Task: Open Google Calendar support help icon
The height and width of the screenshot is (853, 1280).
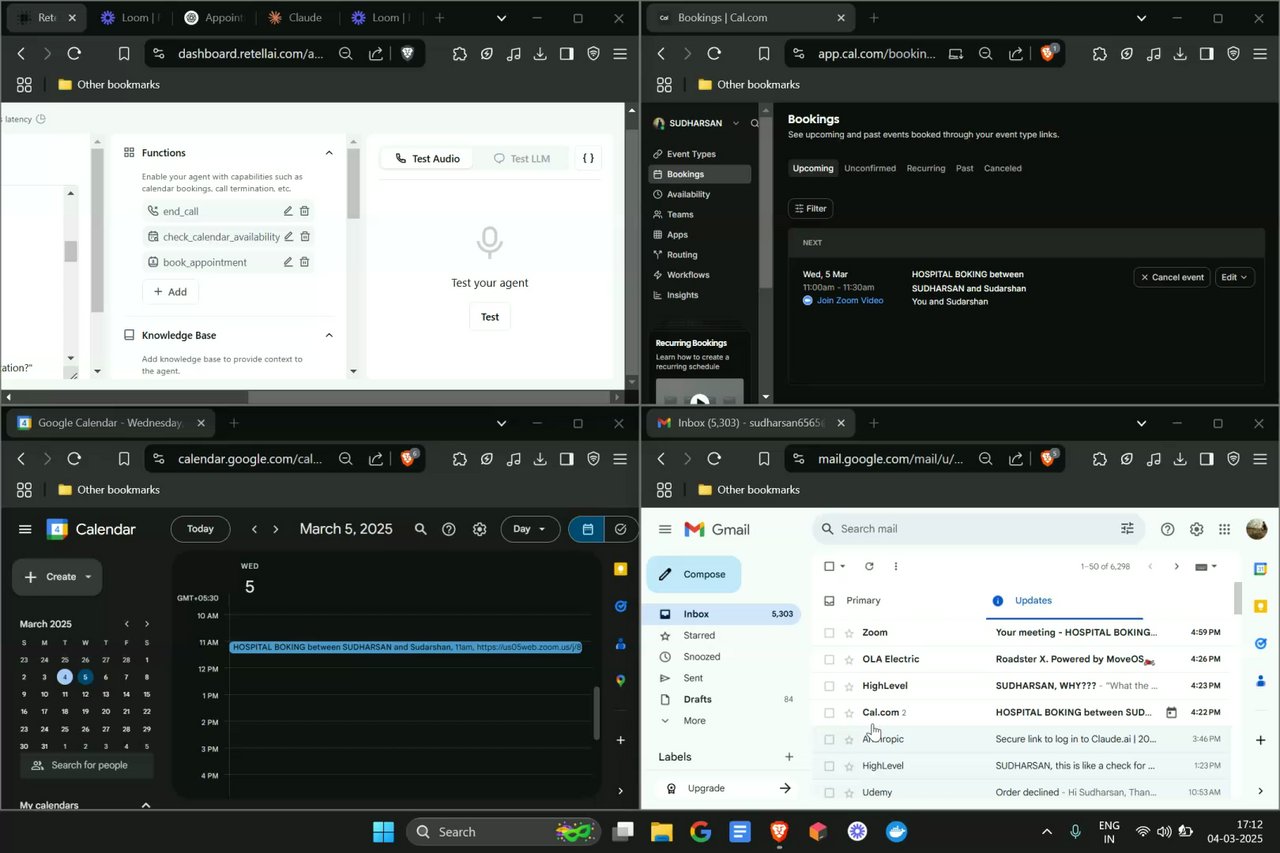Action: [449, 529]
